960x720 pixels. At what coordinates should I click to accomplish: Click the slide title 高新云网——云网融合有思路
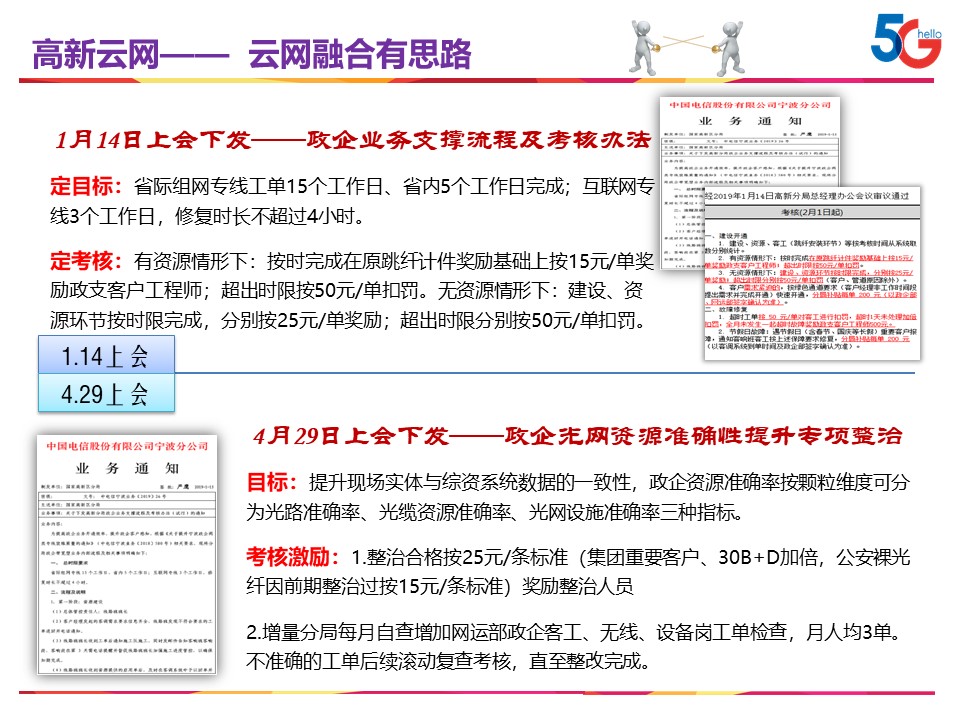point(252,54)
